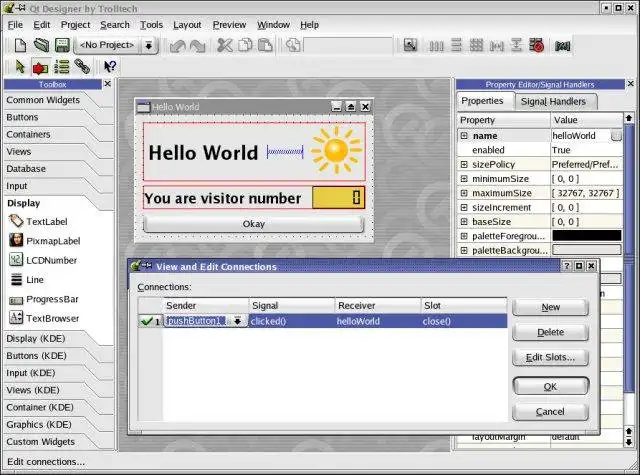Image resolution: width=640 pixels, height=475 pixels.
Task: Open the Project menu
Action: 76,25
